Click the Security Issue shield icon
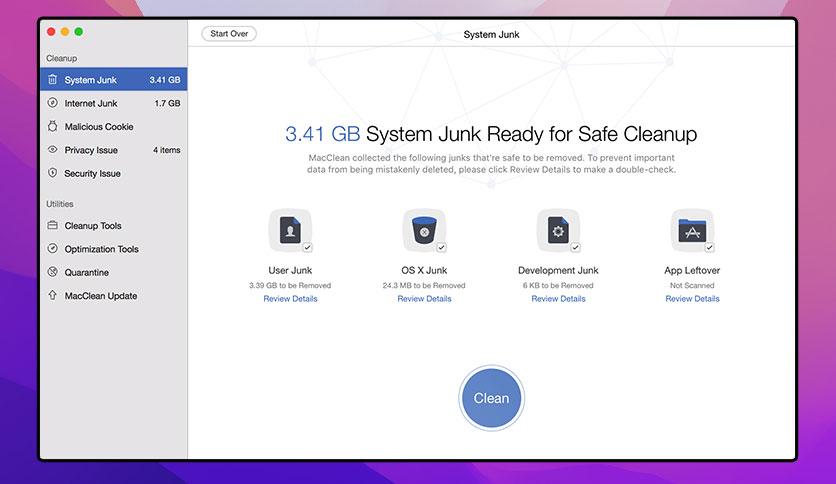Image resolution: width=836 pixels, height=484 pixels. (x=52, y=173)
